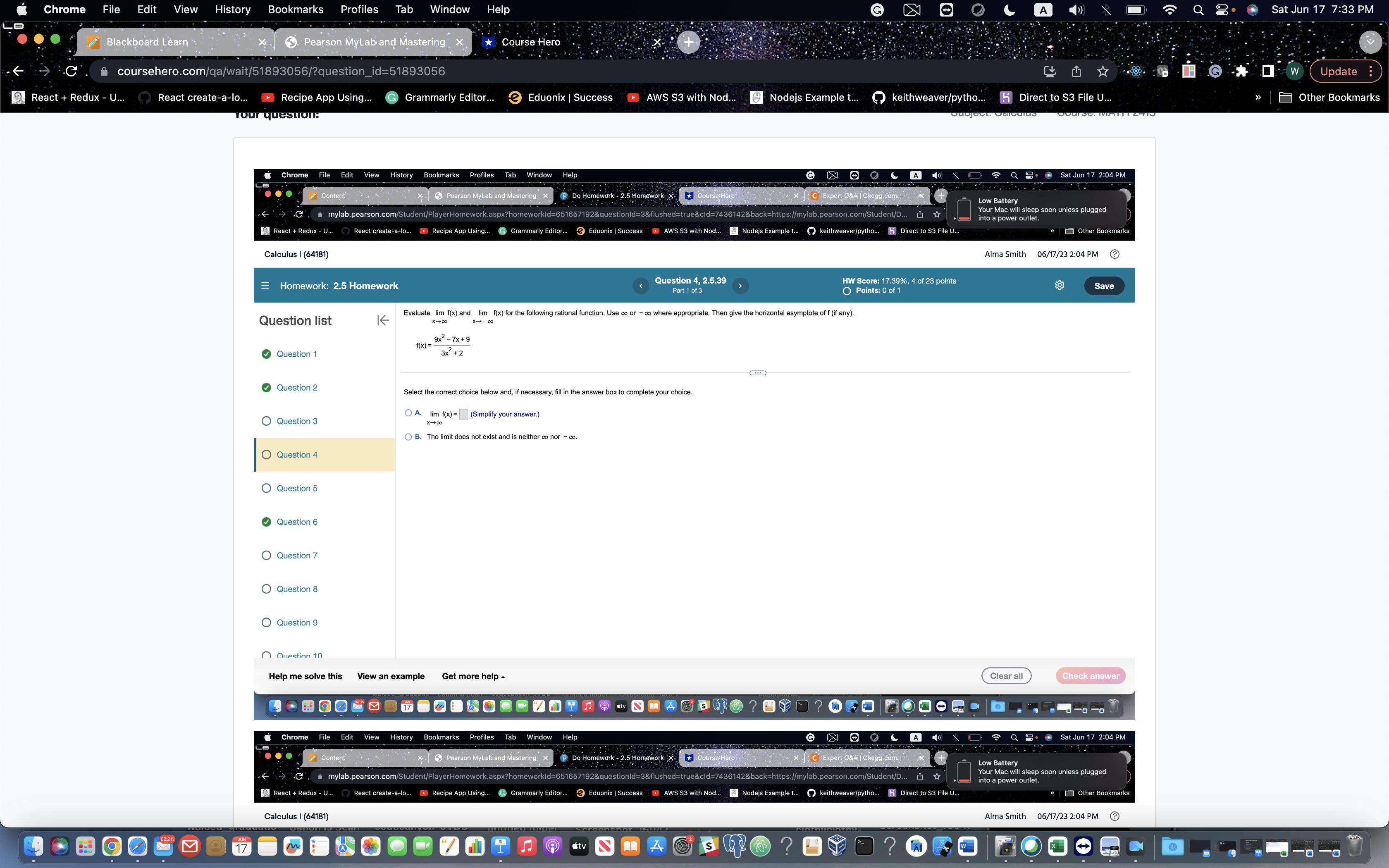Screen dimensions: 1389x868
Task: Open the Bookmarks menu in the menu bar
Action: tap(296, 9)
